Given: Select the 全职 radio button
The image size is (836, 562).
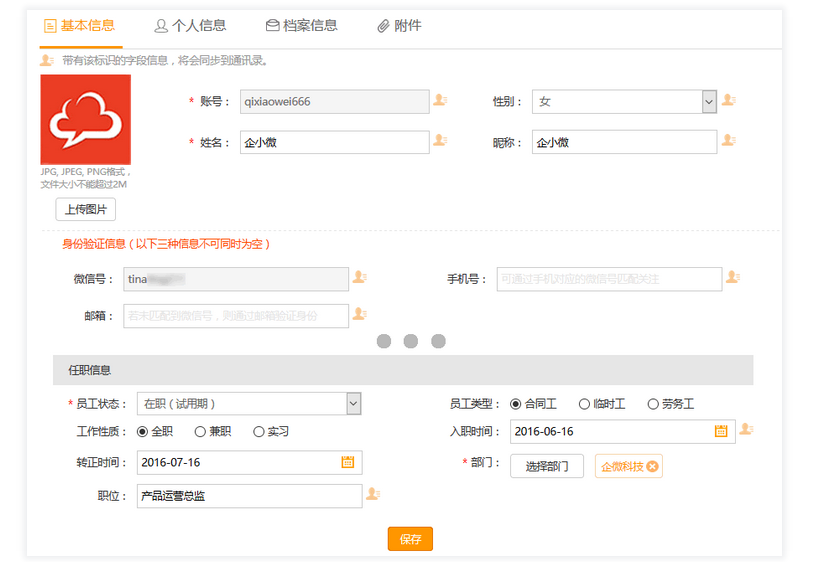Looking at the screenshot, I should pos(142,431).
